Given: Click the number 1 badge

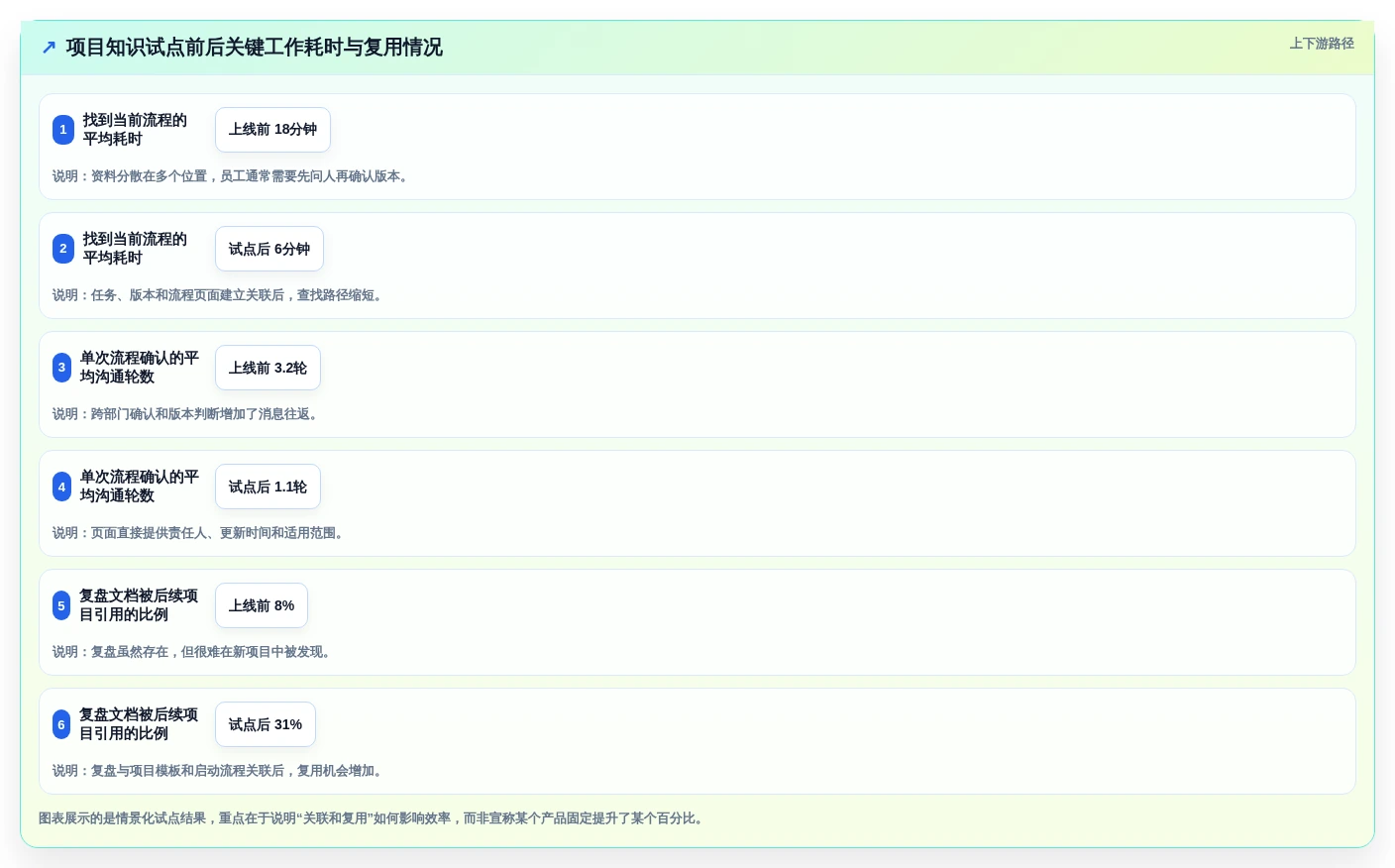Looking at the screenshot, I should tap(63, 130).
